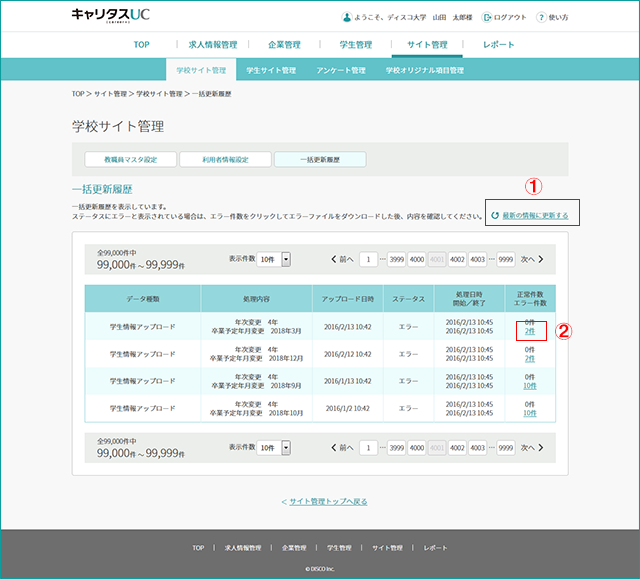Switch to the 学校サイト管理 sub tab
Image resolution: width=640 pixels, height=579 pixels.
click(201, 70)
